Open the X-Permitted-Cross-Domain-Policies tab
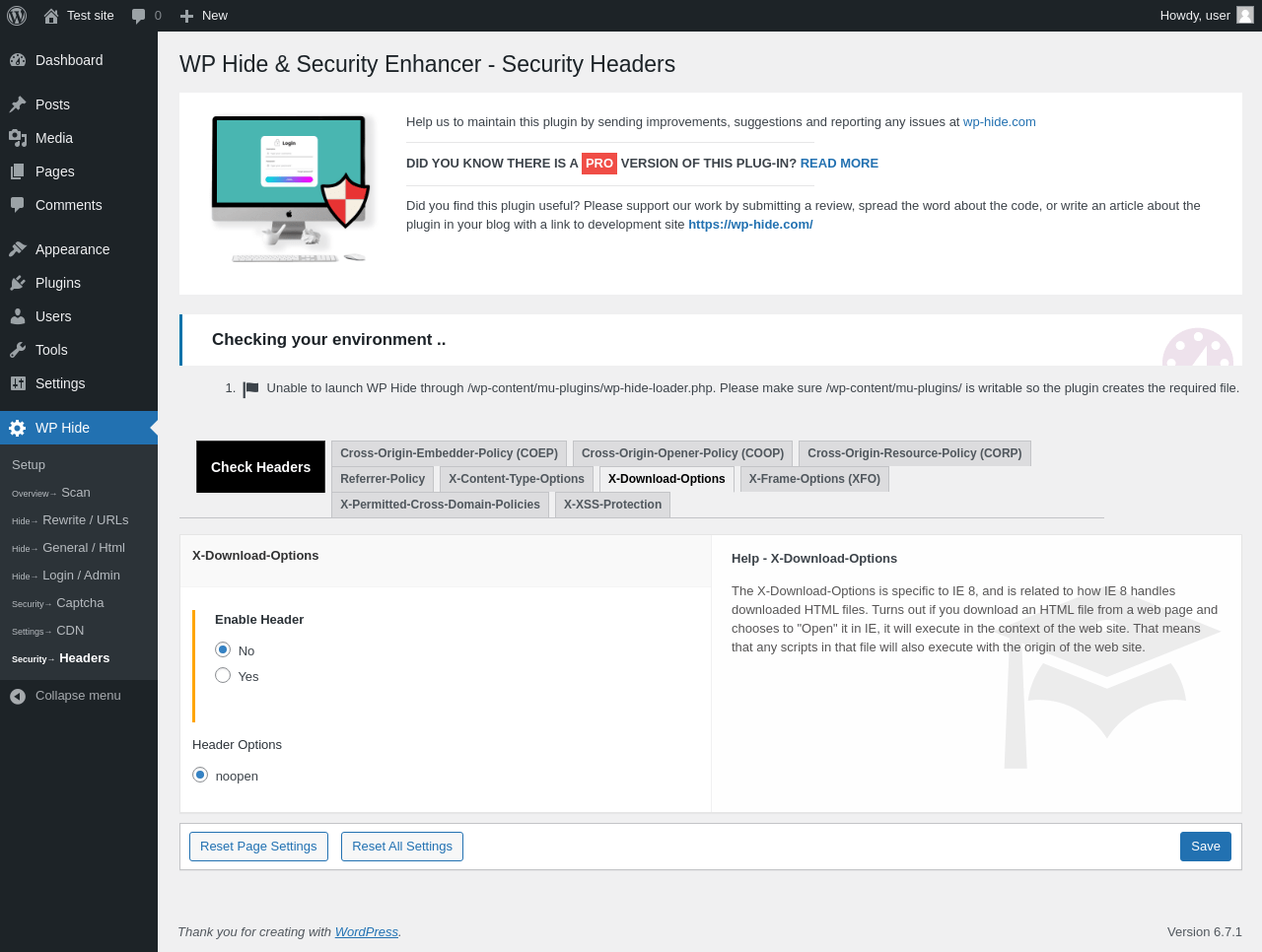1262x952 pixels. pyautogui.click(x=440, y=505)
